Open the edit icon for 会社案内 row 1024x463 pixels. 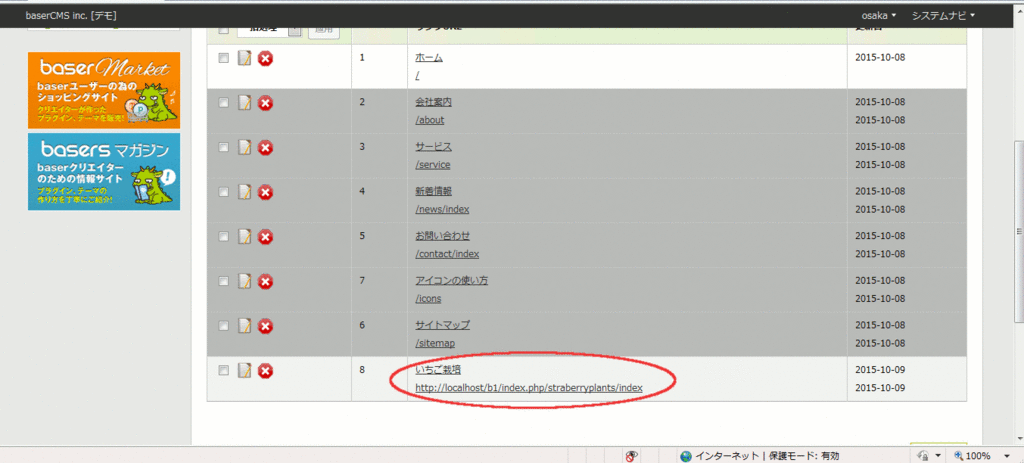tap(244, 103)
